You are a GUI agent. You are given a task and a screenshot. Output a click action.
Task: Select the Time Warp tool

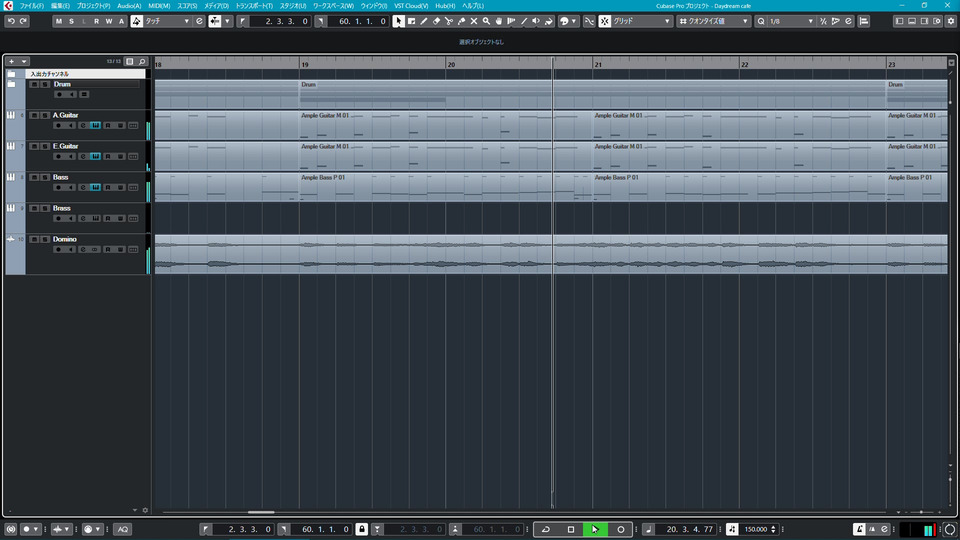tap(511, 21)
